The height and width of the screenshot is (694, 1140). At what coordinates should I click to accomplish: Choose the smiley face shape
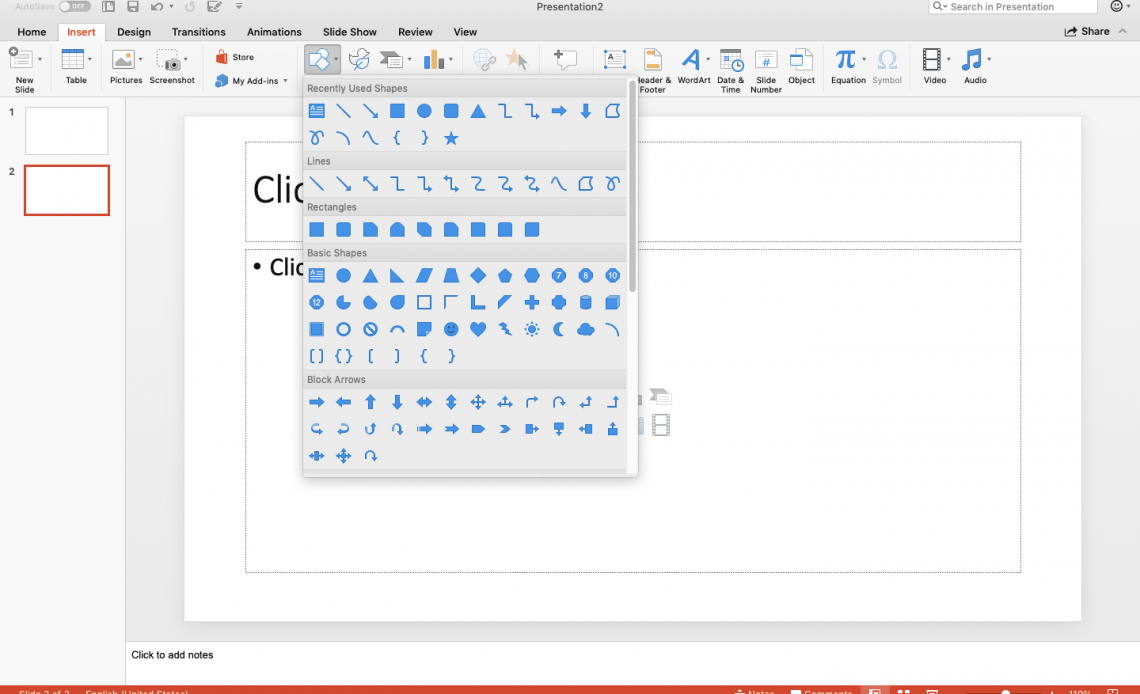point(451,329)
